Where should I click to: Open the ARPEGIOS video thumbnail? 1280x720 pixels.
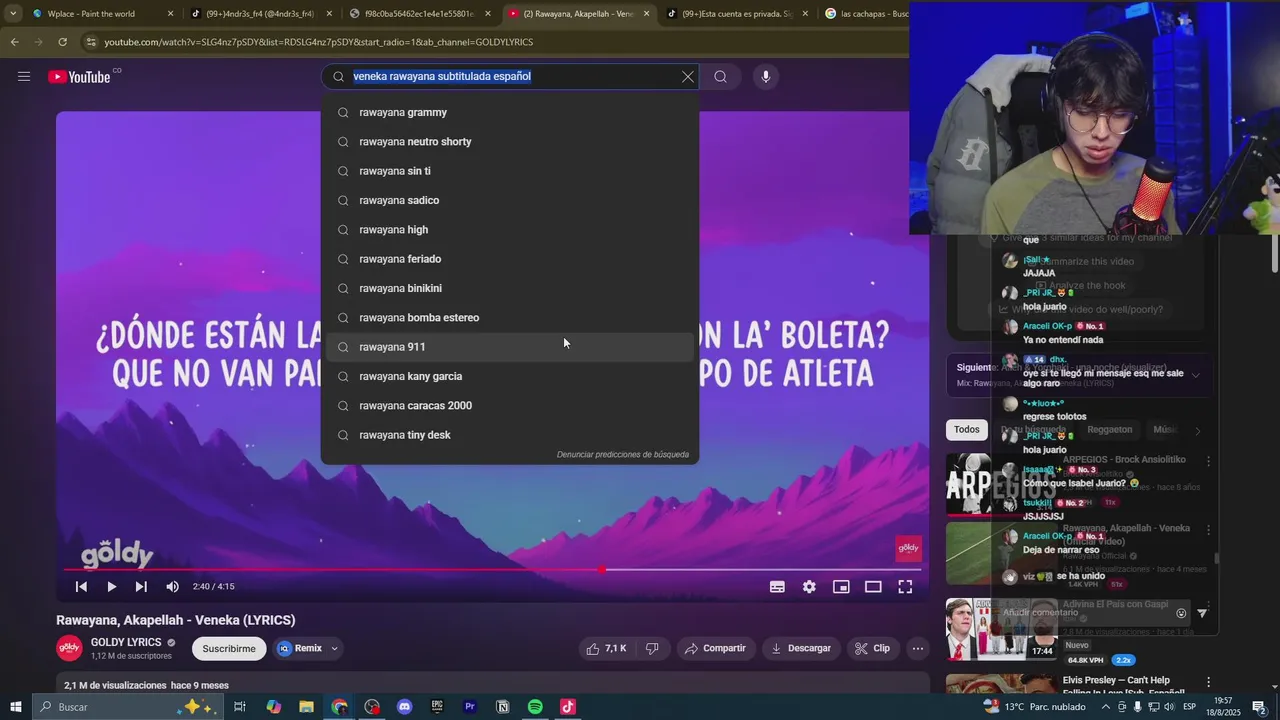tap(1000, 486)
